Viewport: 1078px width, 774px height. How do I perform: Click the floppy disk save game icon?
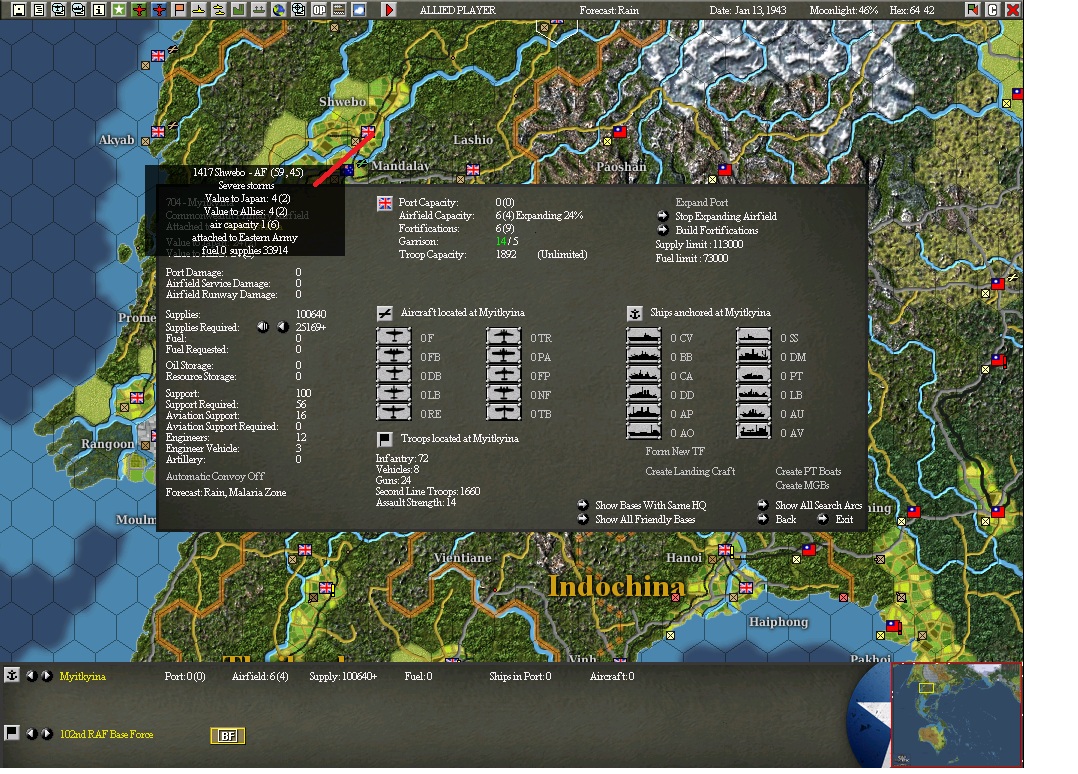19,10
